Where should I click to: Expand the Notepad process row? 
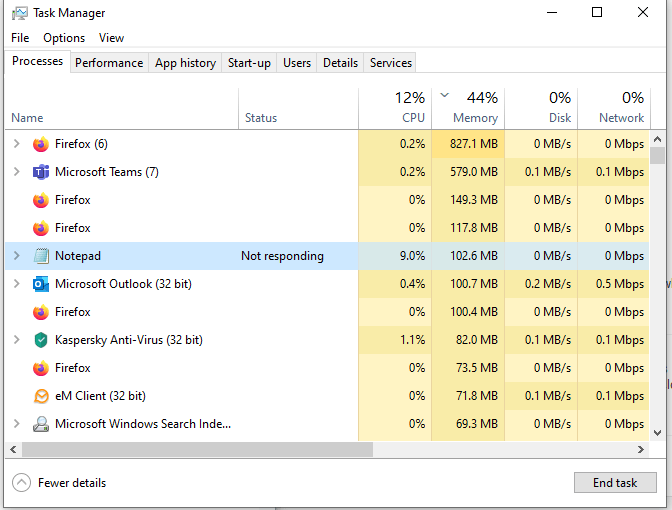[17, 256]
